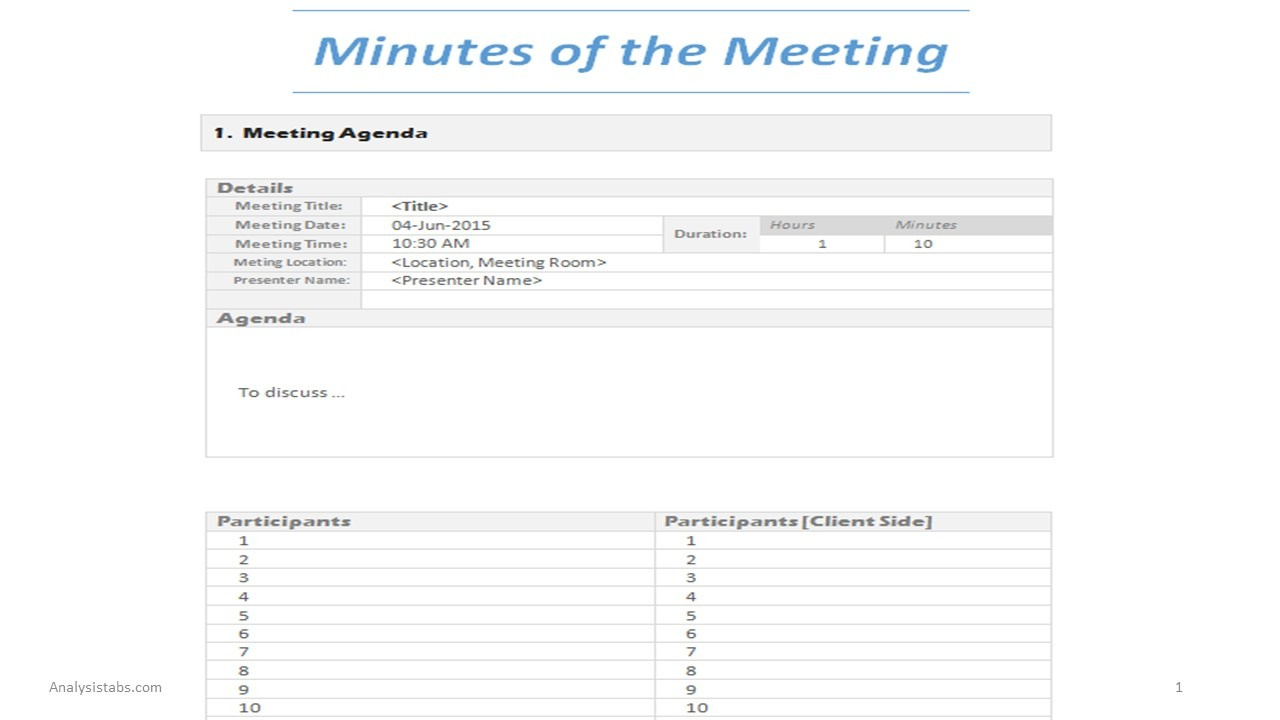Click the 'Minutes of the Meeting' title
This screenshot has width=1280, height=720.
[x=630, y=52]
